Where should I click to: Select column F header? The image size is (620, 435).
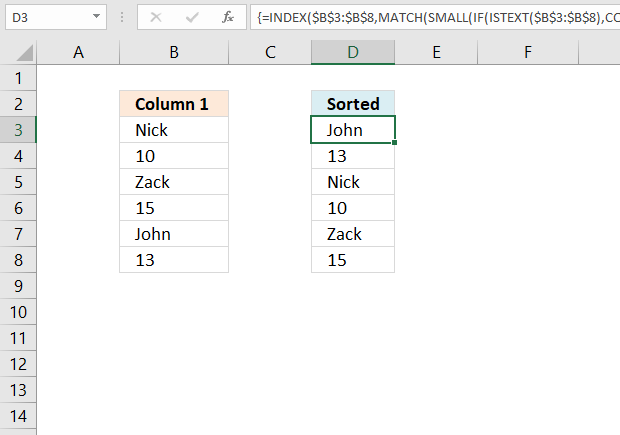click(528, 52)
